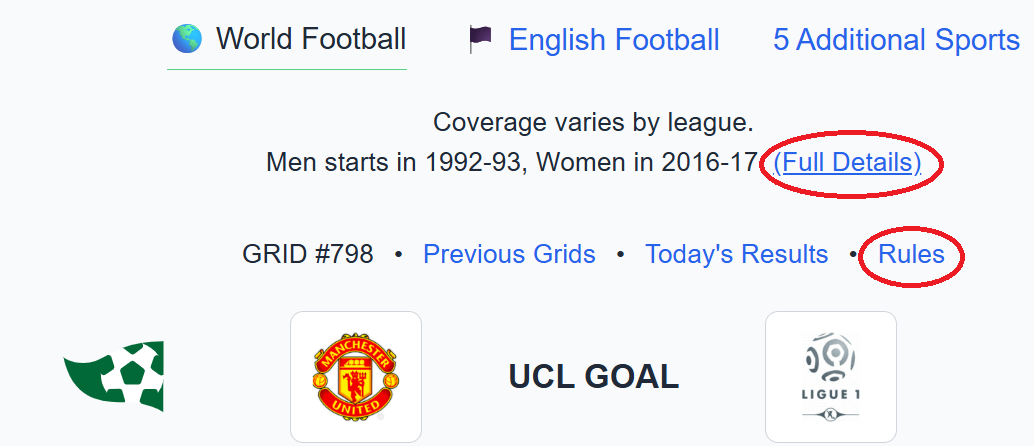Viewport: 1034px width, 446px height.
Task: Click the "Coverage varies by league." text
Action: [x=593, y=123]
